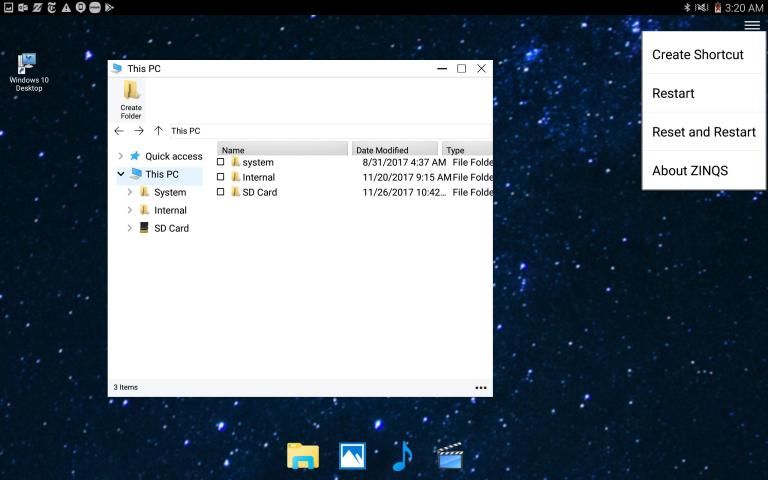
Task: Select Reset and Restart menu option
Action: (704, 132)
